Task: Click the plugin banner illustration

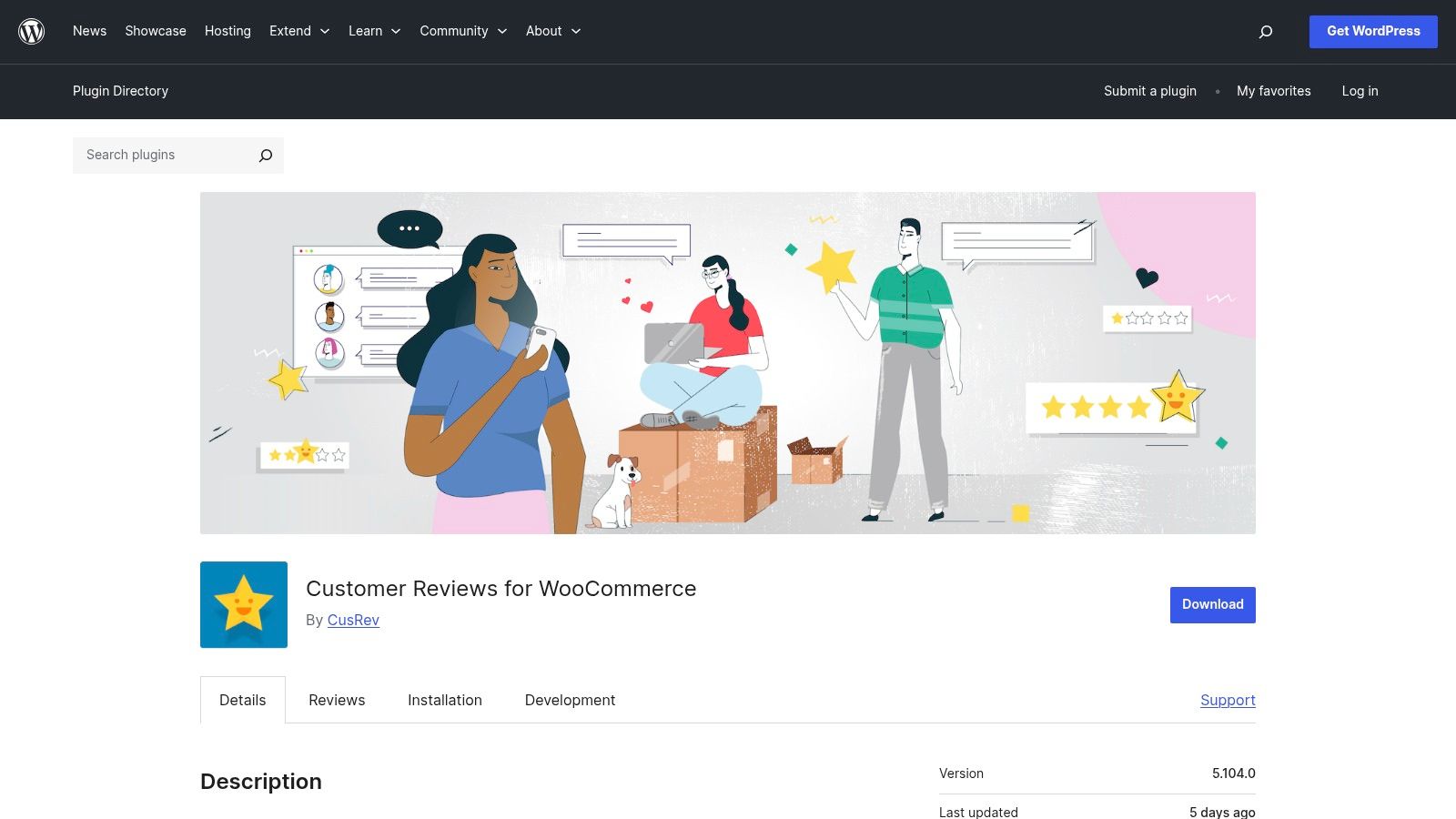Action: coord(728,363)
